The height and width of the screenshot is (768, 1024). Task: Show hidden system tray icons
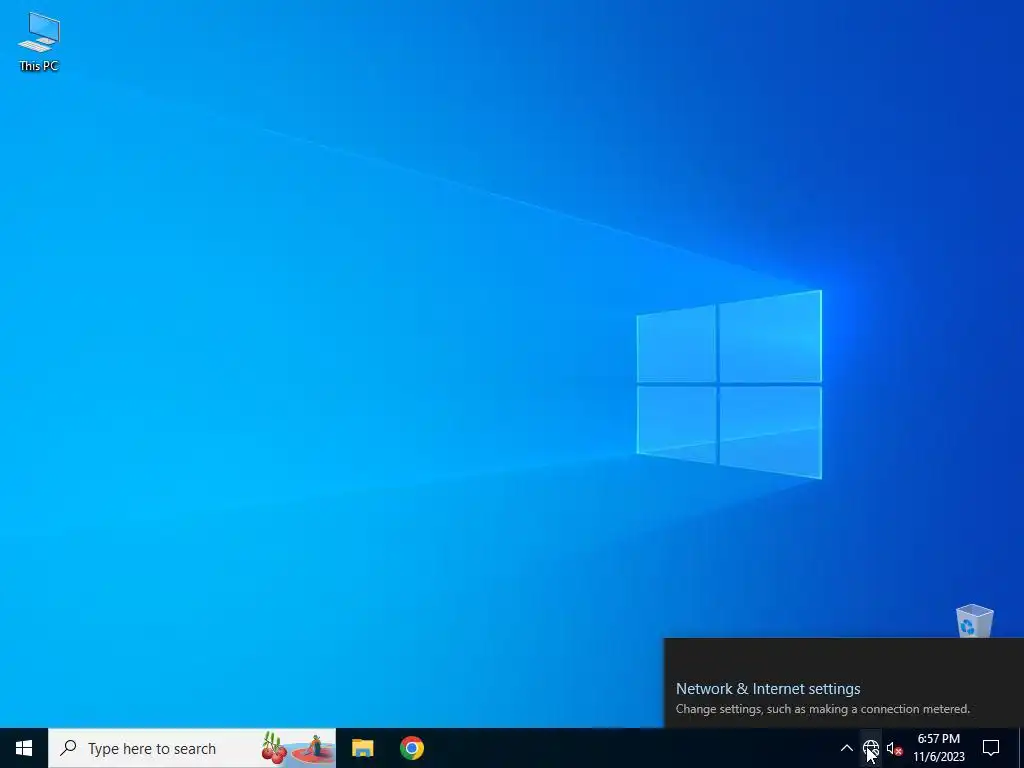point(846,748)
